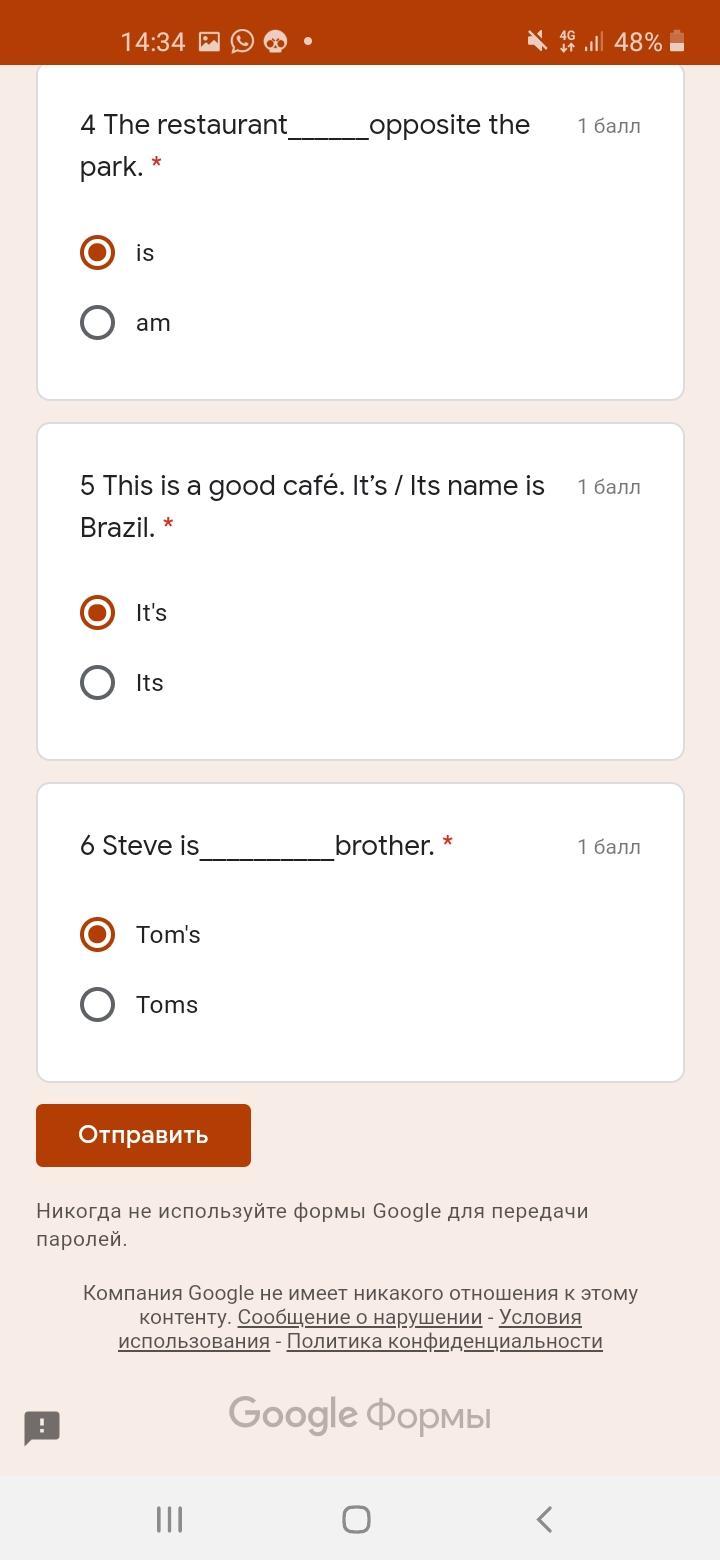Open Политика конфиденциальности link
The height and width of the screenshot is (1560, 720).
[x=444, y=1341]
